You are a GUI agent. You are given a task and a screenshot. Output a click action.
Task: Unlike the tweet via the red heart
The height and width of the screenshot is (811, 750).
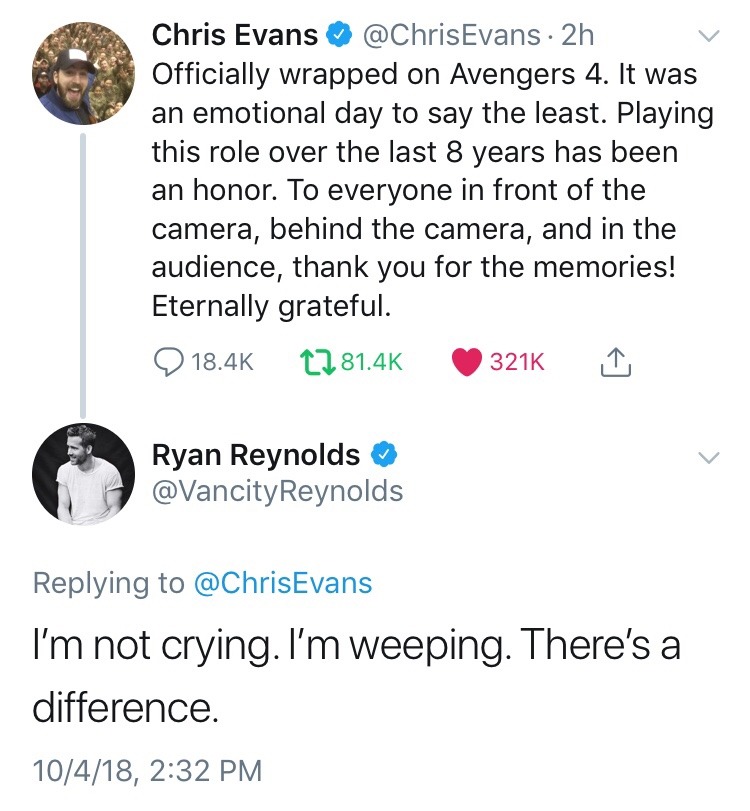467,363
